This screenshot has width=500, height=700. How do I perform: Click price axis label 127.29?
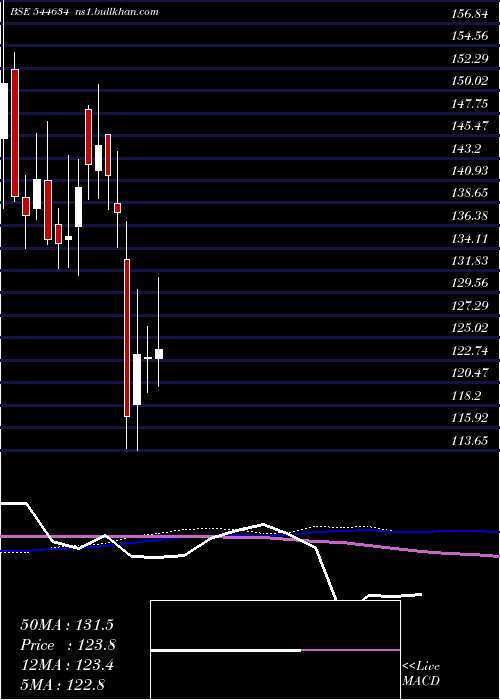[470, 305]
